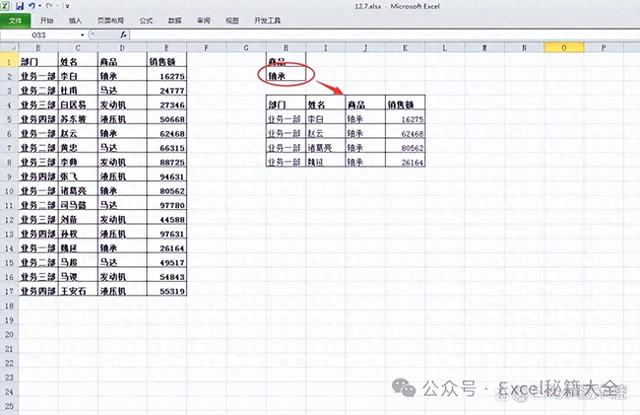Click the 销售额 header cell in column E
This screenshot has width=640, height=415.
click(x=167, y=62)
